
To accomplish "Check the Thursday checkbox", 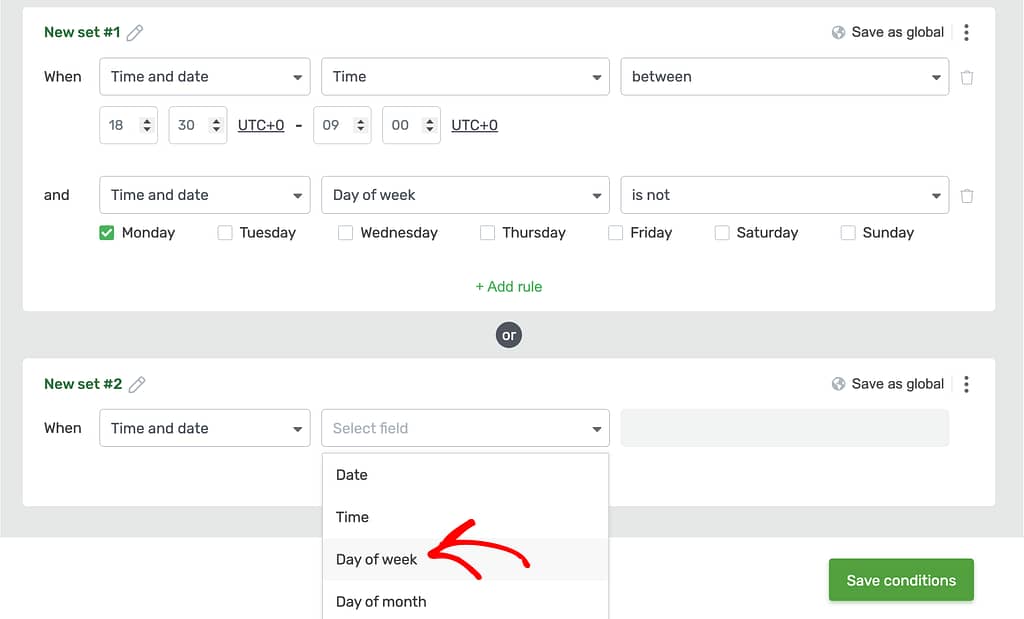I will [487, 232].
